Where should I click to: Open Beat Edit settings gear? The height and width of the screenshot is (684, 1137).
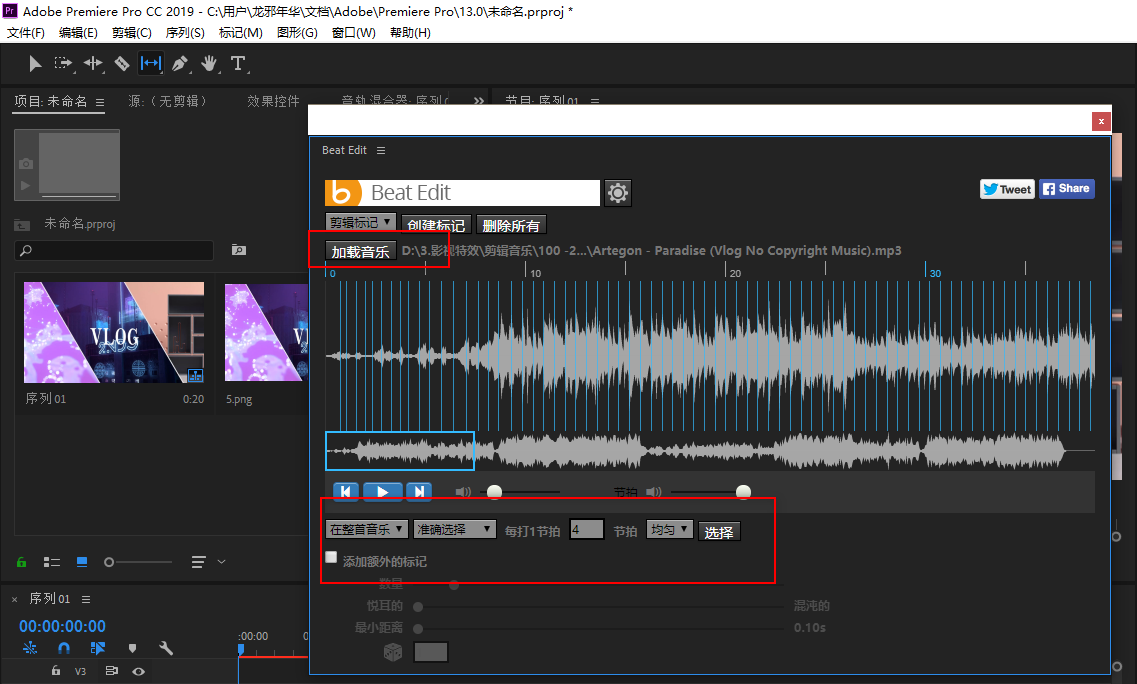(x=618, y=193)
